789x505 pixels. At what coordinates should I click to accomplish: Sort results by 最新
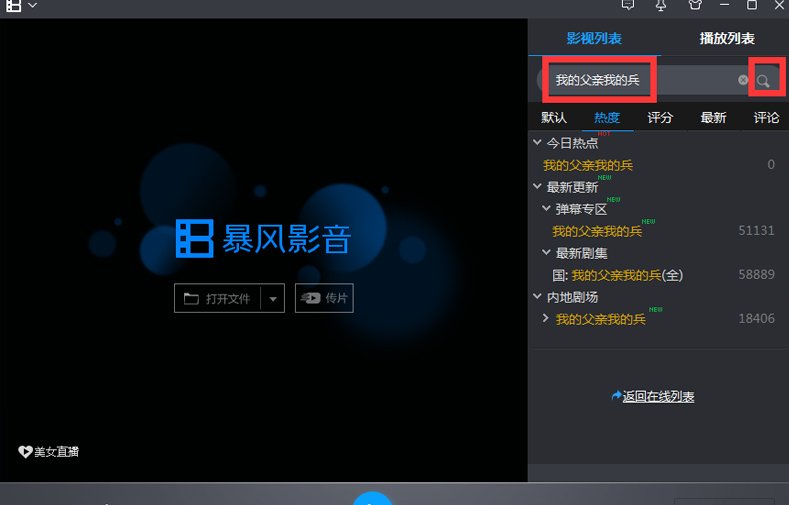pos(713,118)
